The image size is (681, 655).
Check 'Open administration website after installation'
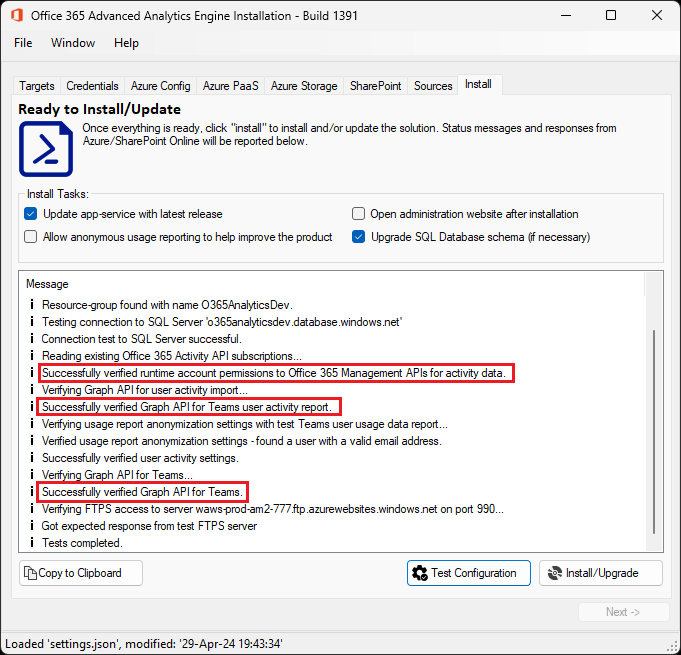(358, 214)
